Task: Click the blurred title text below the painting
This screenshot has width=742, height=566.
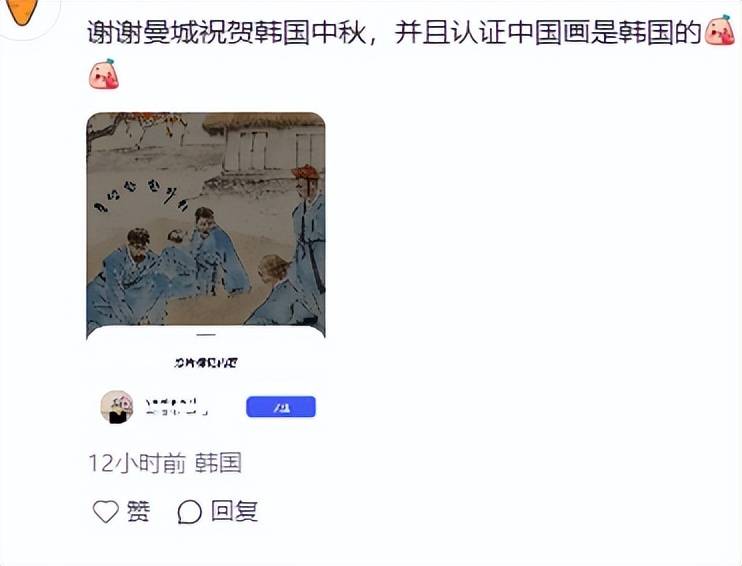Action: coord(206,363)
